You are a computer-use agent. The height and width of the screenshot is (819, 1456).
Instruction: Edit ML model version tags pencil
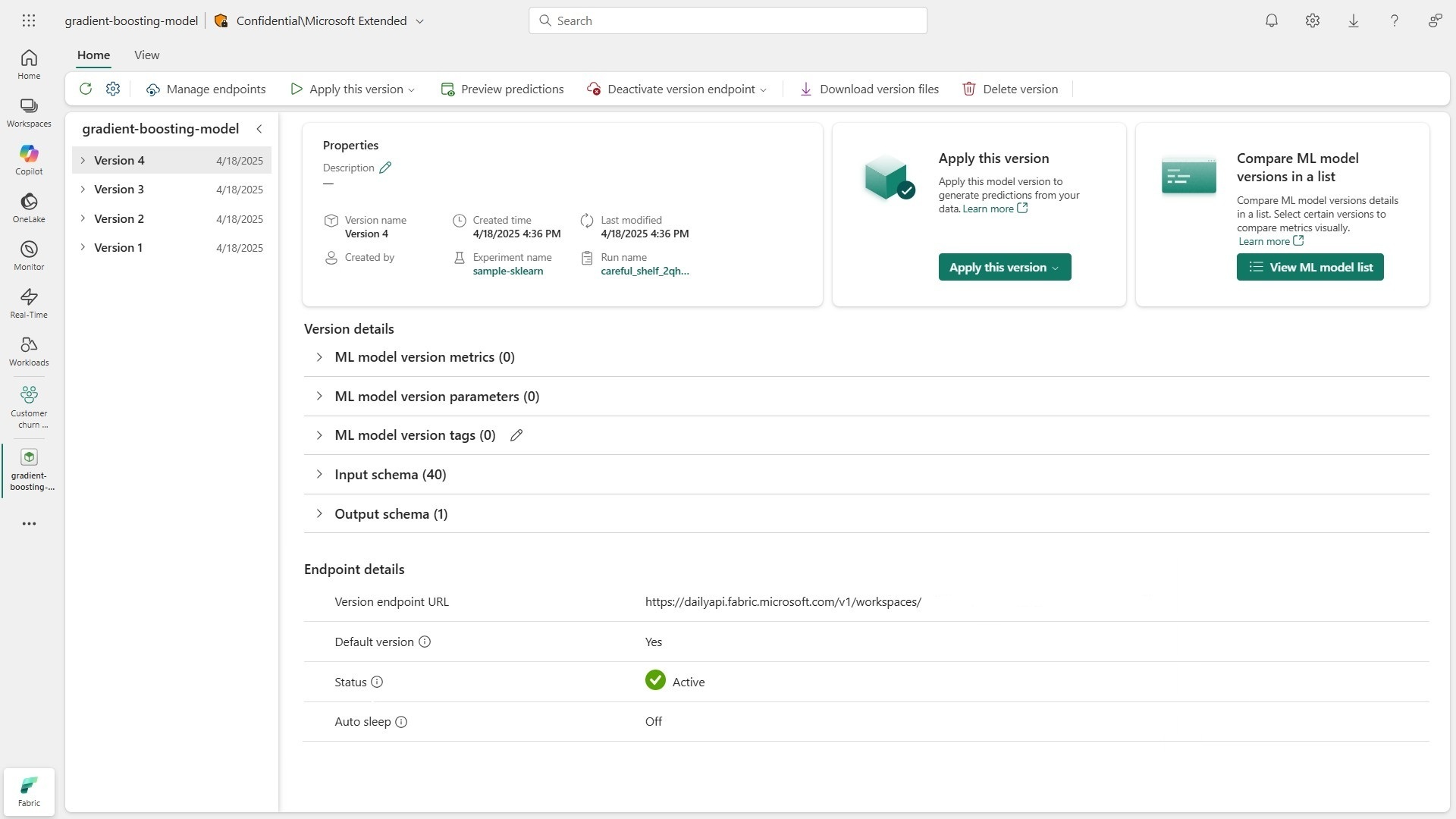click(516, 435)
